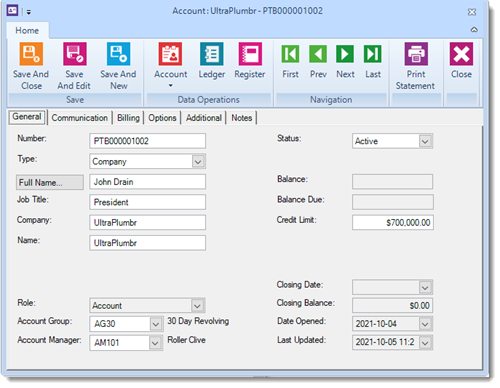The width and height of the screenshot is (500, 388).
Task: Select the Home ribbon tab
Action: (27, 30)
